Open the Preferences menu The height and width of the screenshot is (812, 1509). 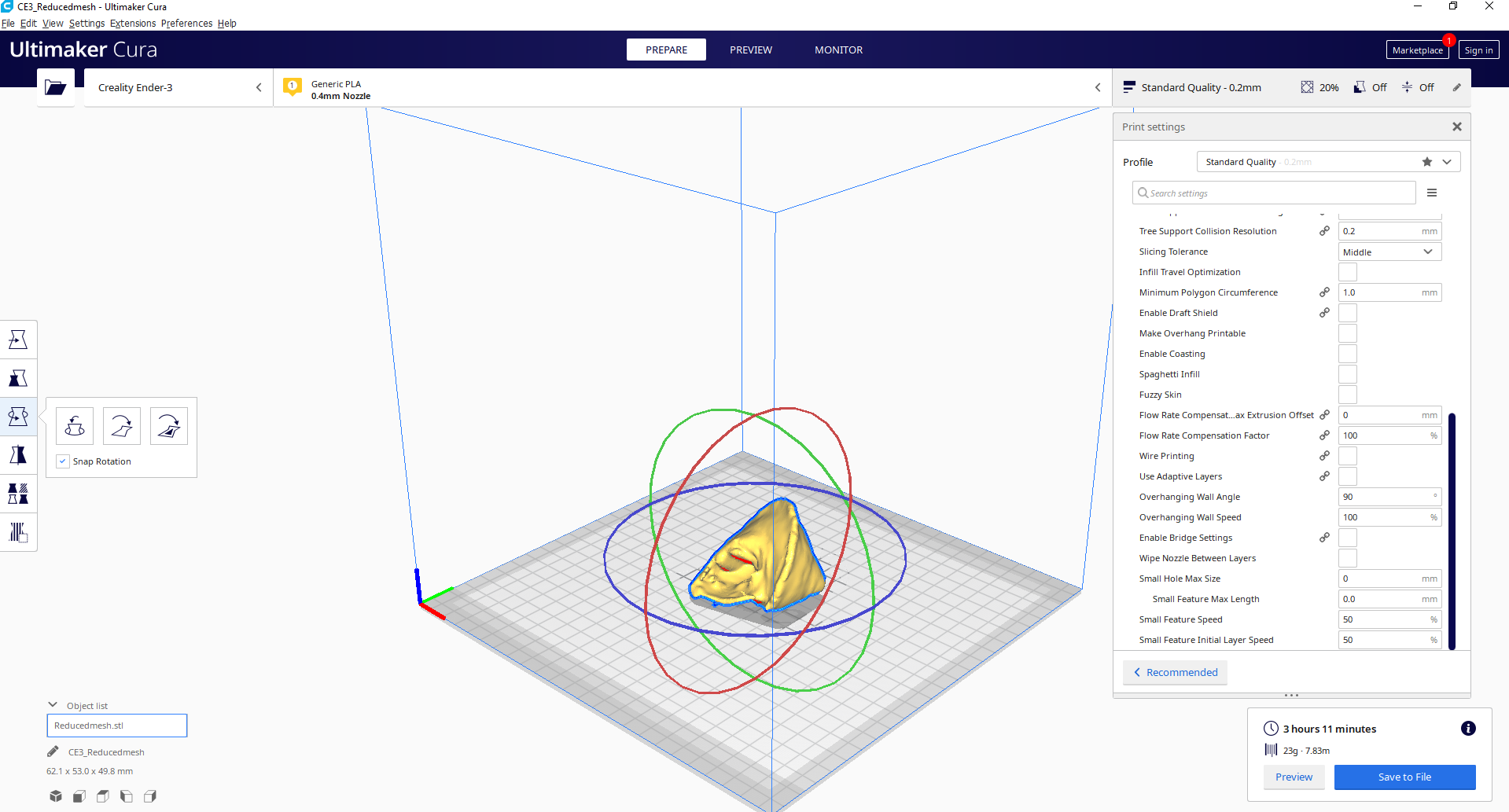click(186, 24)
